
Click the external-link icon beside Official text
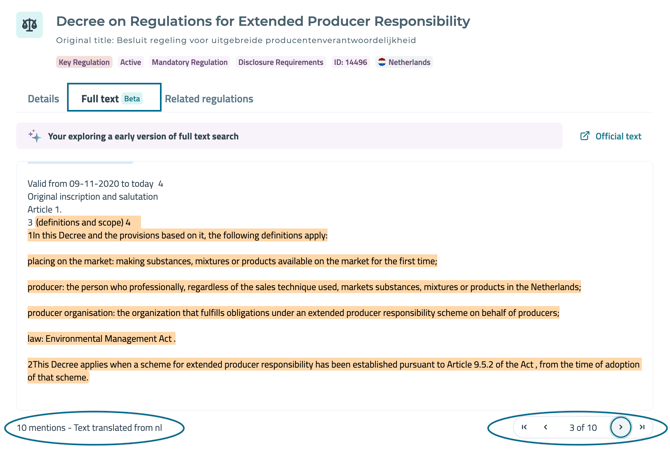point(585,136)
